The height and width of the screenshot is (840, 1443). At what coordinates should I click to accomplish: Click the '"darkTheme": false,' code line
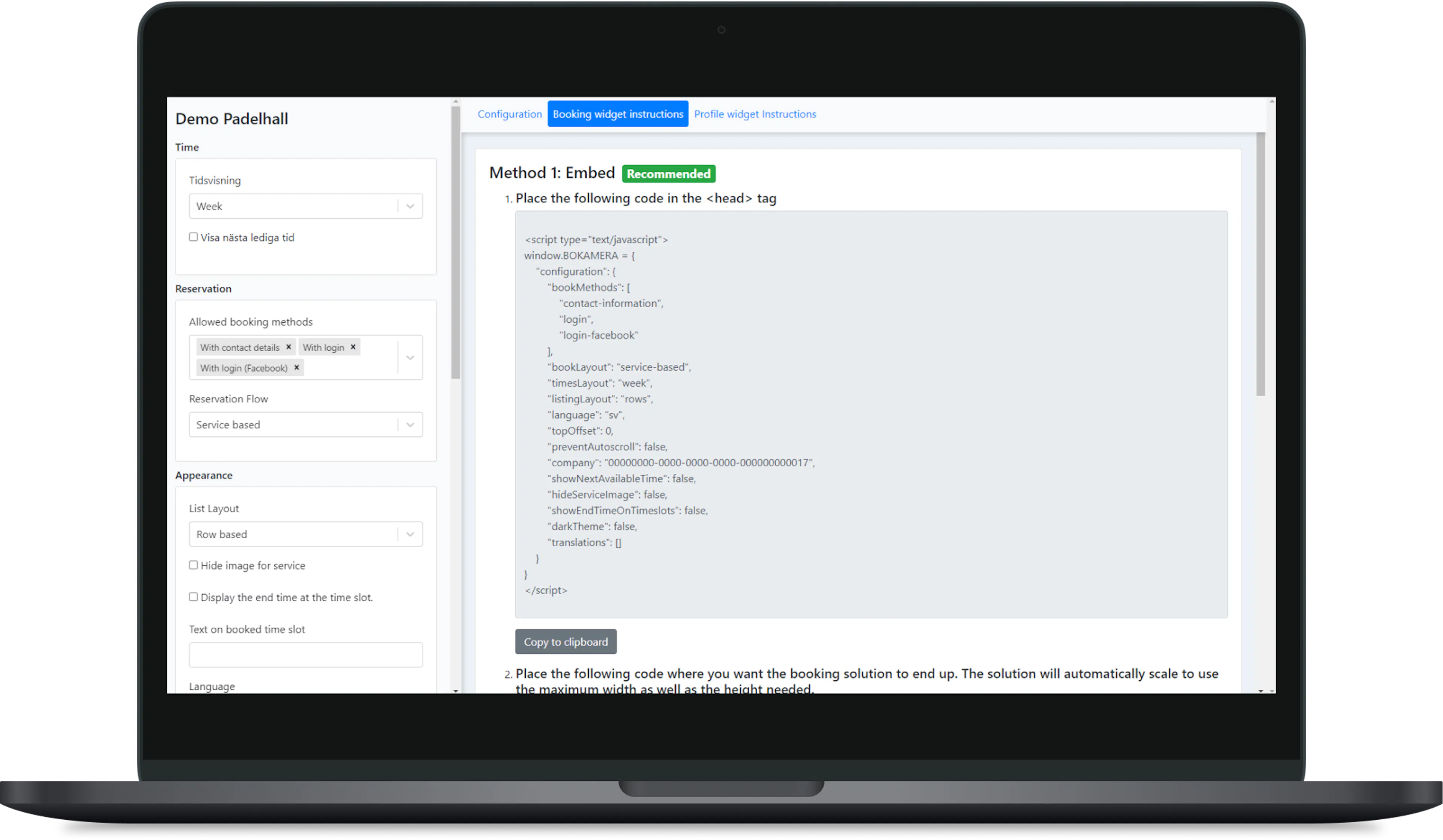click(x=592, y=526)
